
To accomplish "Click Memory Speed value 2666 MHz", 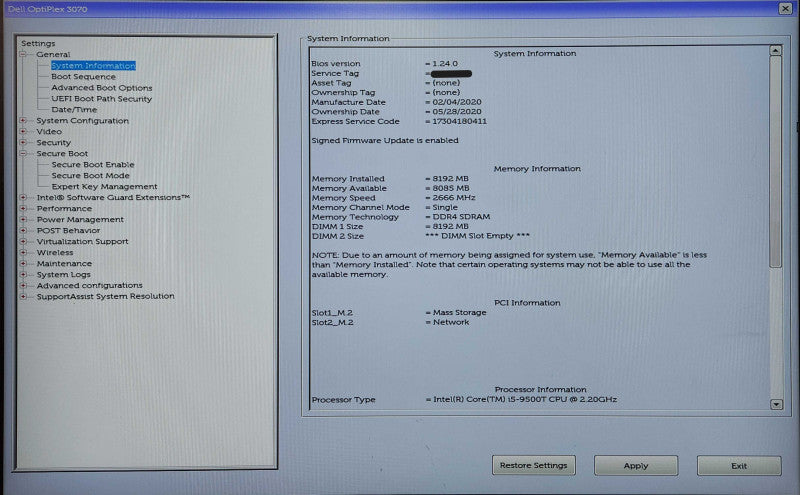I will (454, 198).
